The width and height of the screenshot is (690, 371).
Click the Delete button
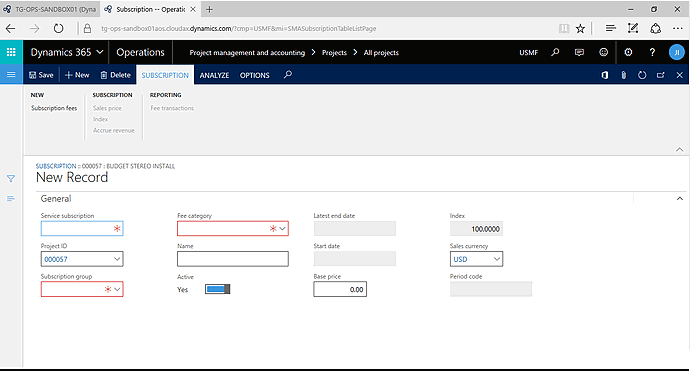(115, 75)
